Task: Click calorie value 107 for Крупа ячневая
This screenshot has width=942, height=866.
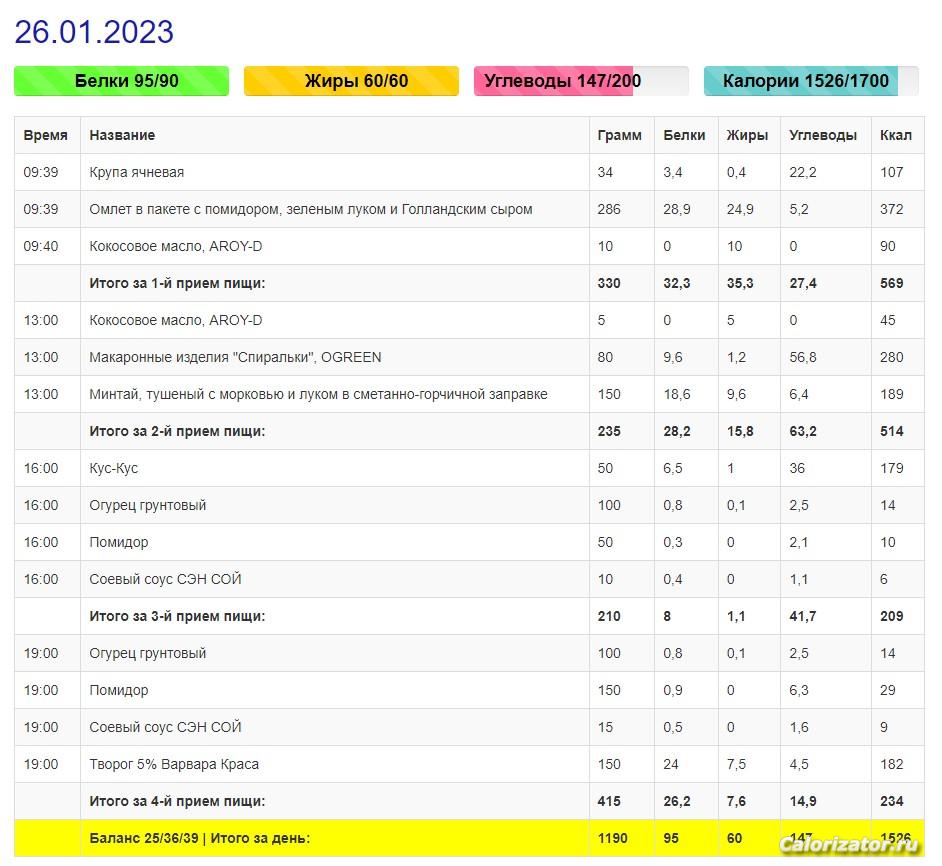Action: pos(892,172)
